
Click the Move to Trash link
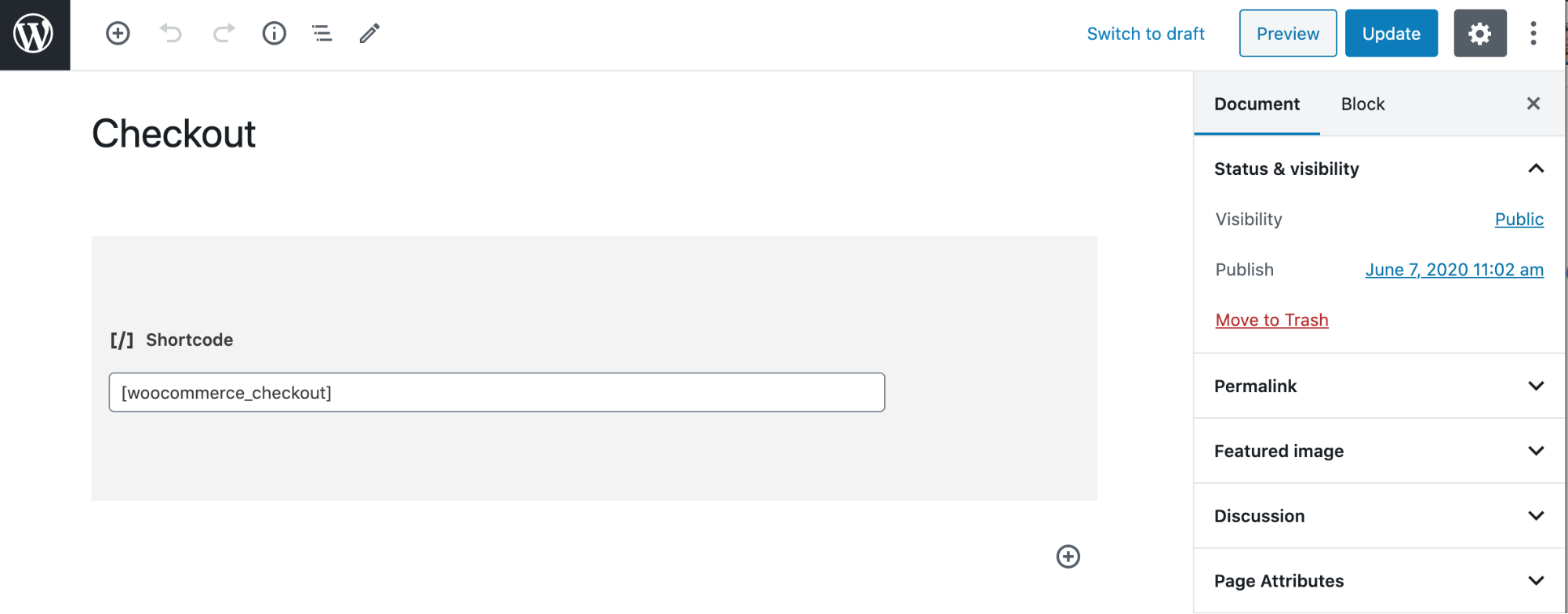[1271, 320]
